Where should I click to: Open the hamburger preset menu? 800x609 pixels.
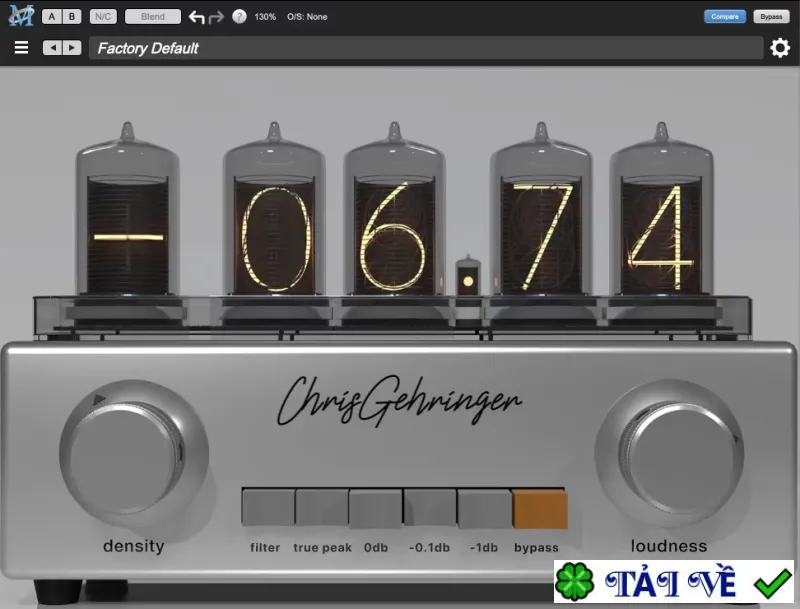pyautogui.click(x=21, y=48)
